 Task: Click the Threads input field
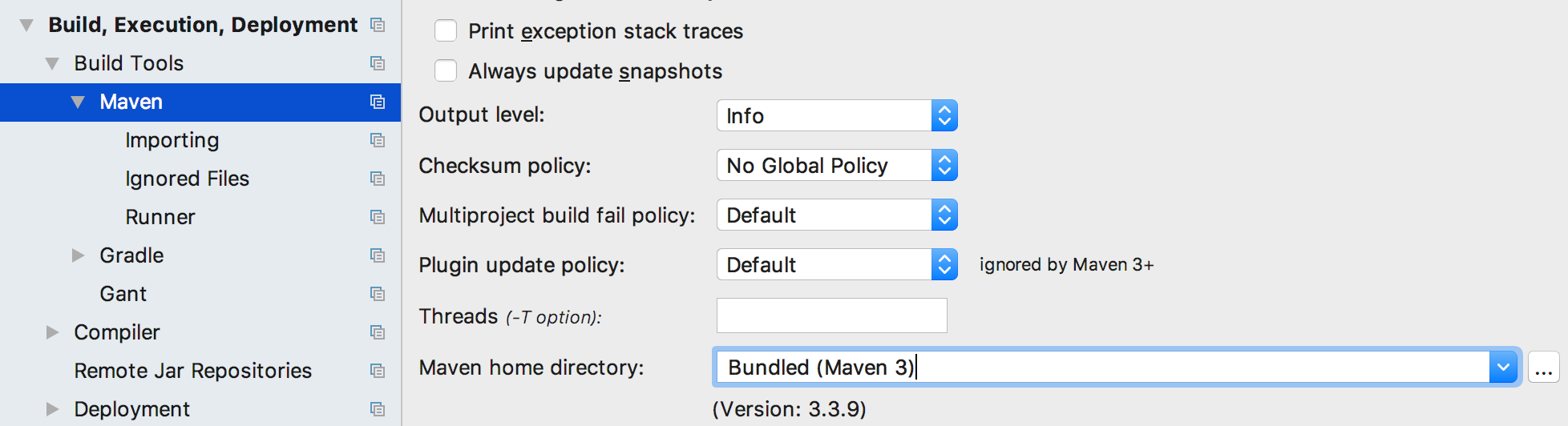[x=832, y=315]
